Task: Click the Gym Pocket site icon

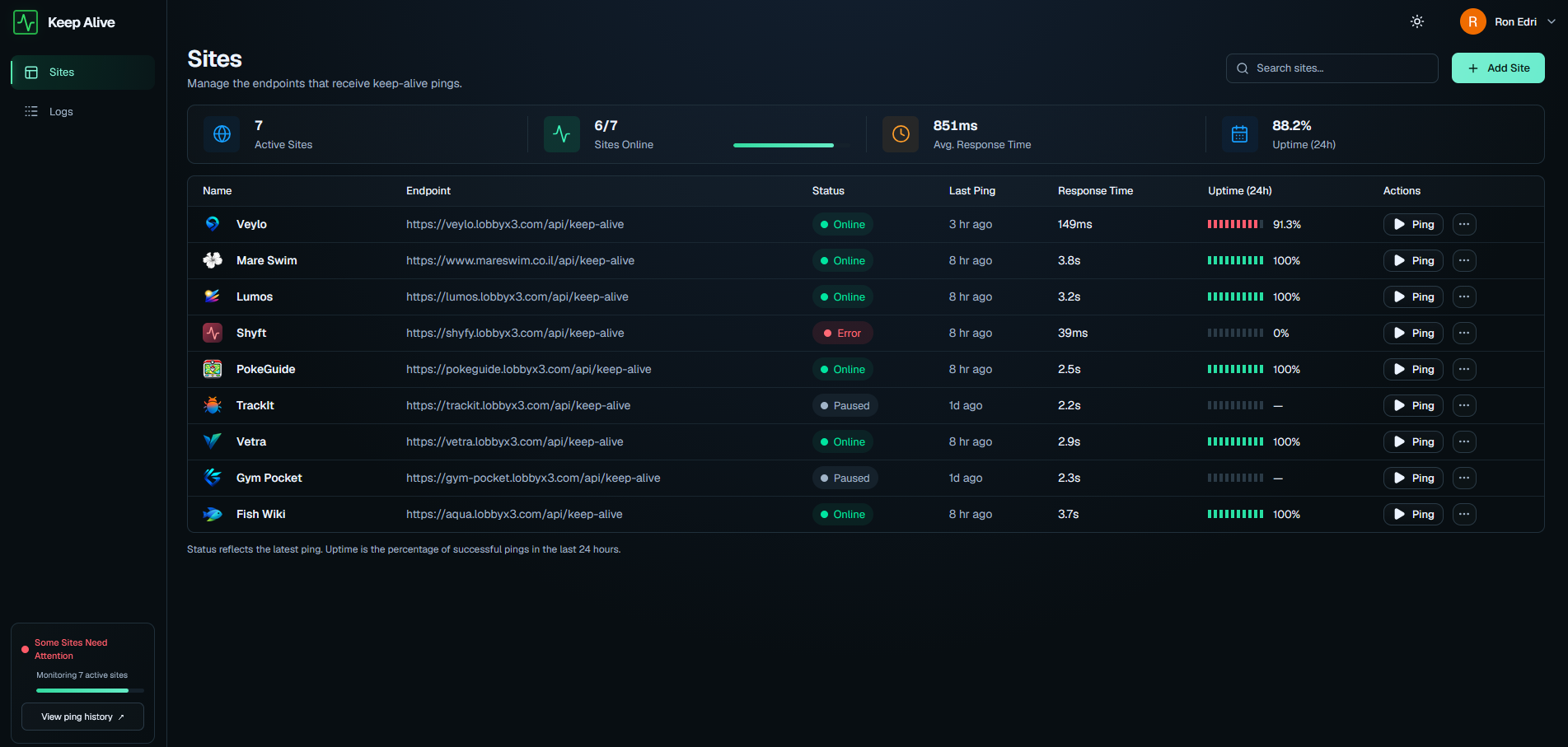Action: coord(213,478)
